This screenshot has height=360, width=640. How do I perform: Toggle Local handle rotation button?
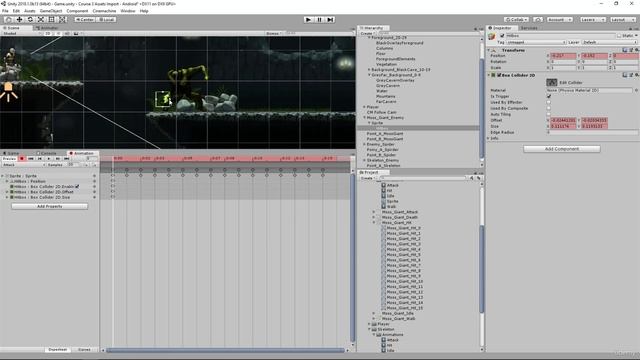(x=106, y=19)
